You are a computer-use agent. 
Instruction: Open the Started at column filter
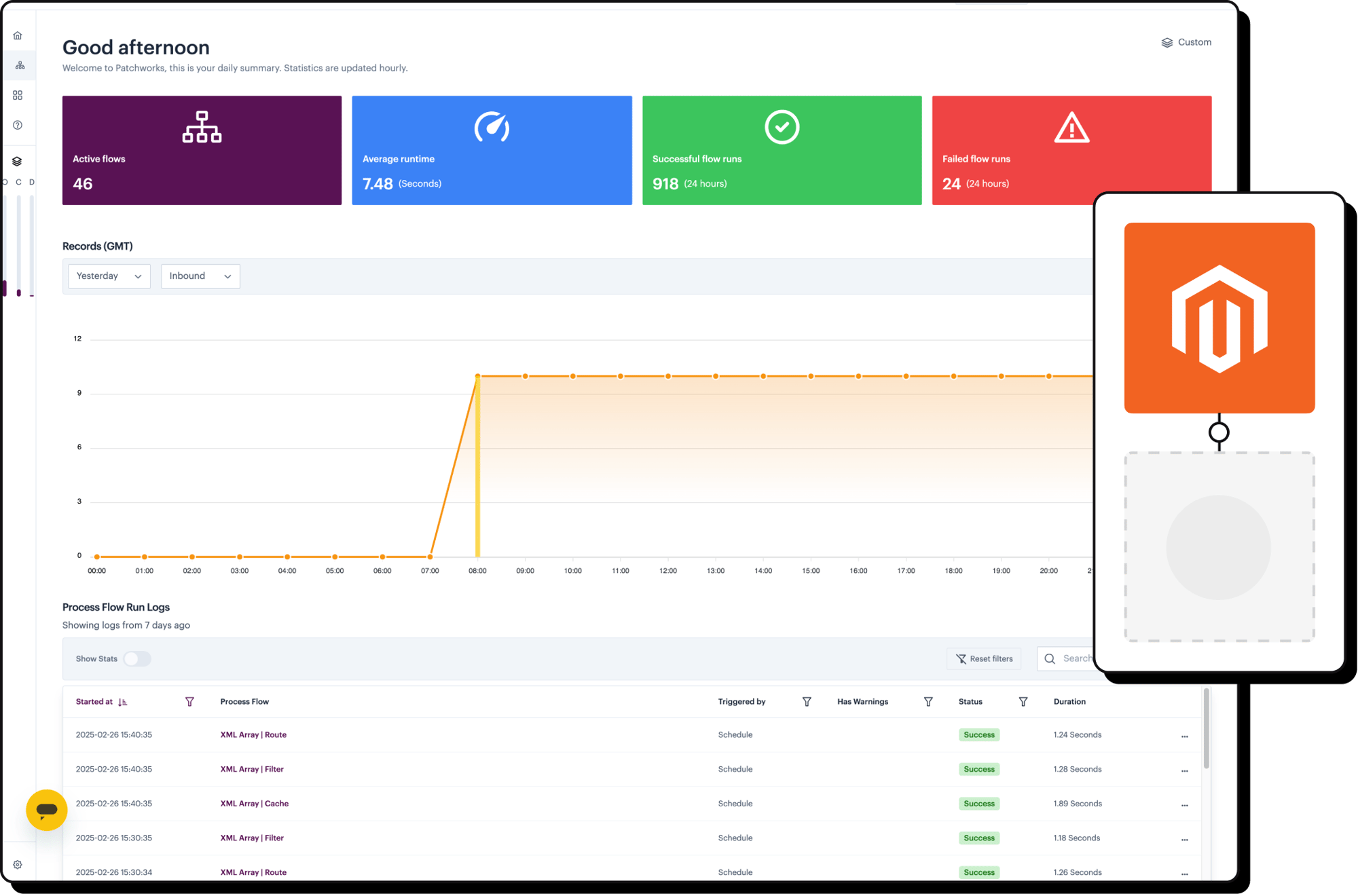click(189, 702)
